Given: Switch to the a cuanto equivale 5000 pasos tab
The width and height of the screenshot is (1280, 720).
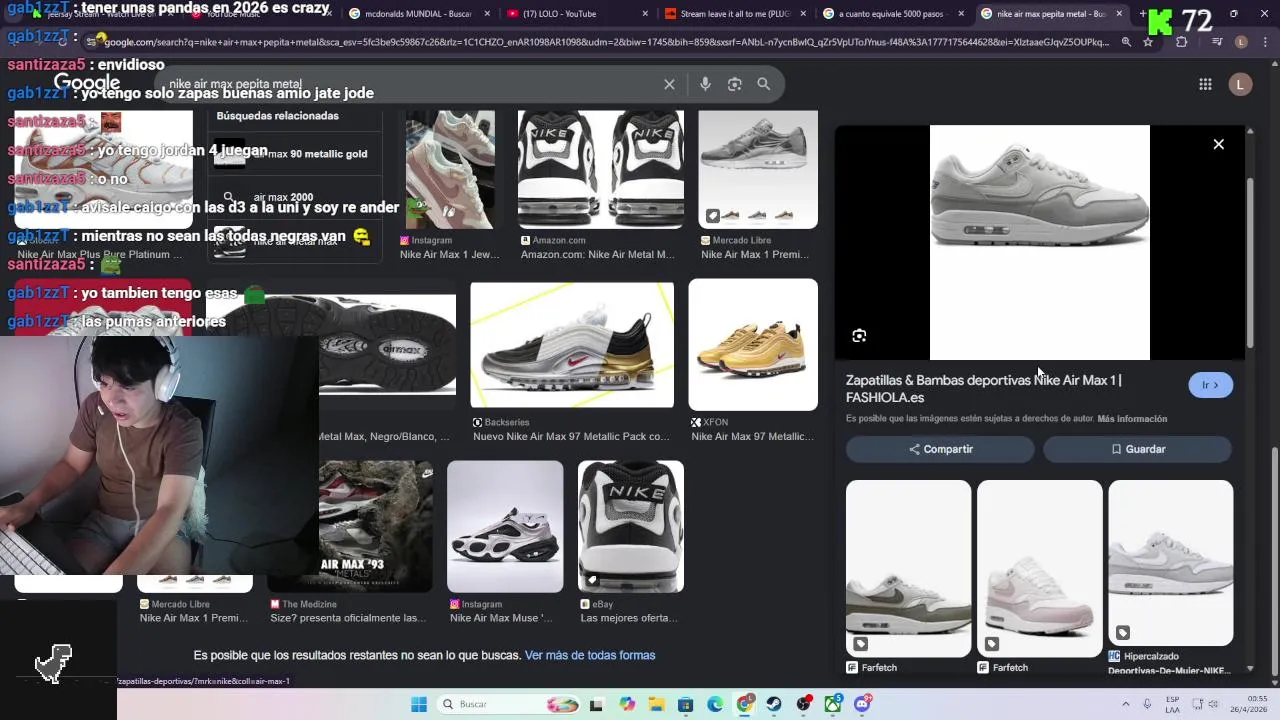Looking at the screenshot, I should pyautogui.click(x=893, y=14).
